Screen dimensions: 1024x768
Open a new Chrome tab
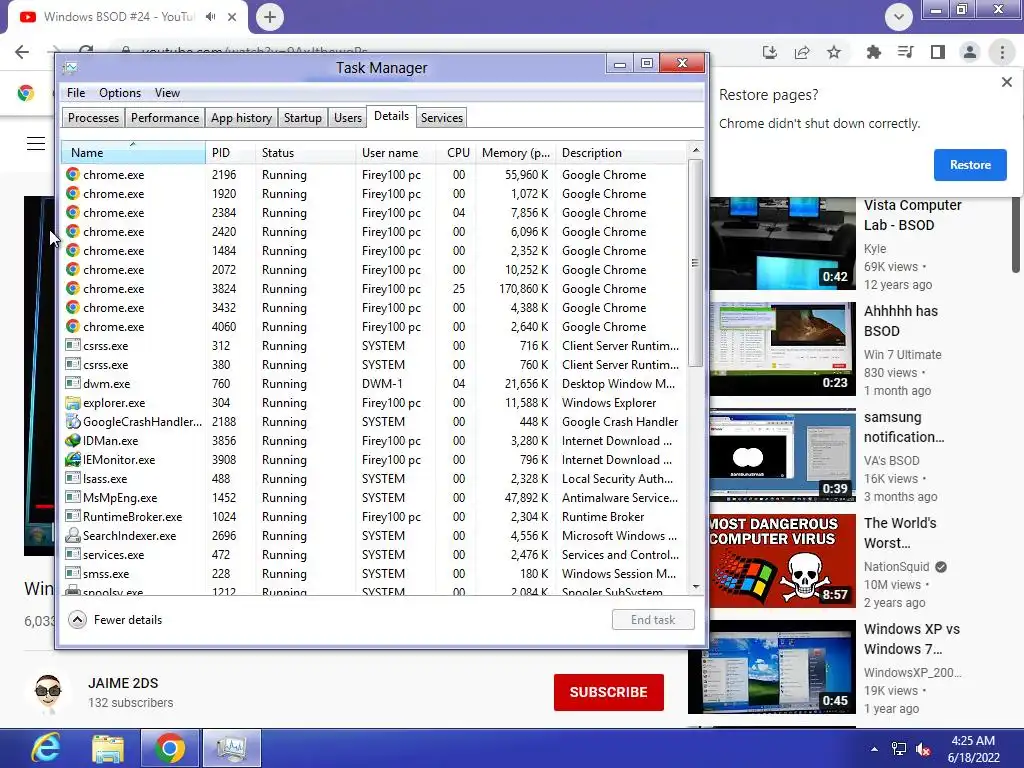tap(270, 17)
